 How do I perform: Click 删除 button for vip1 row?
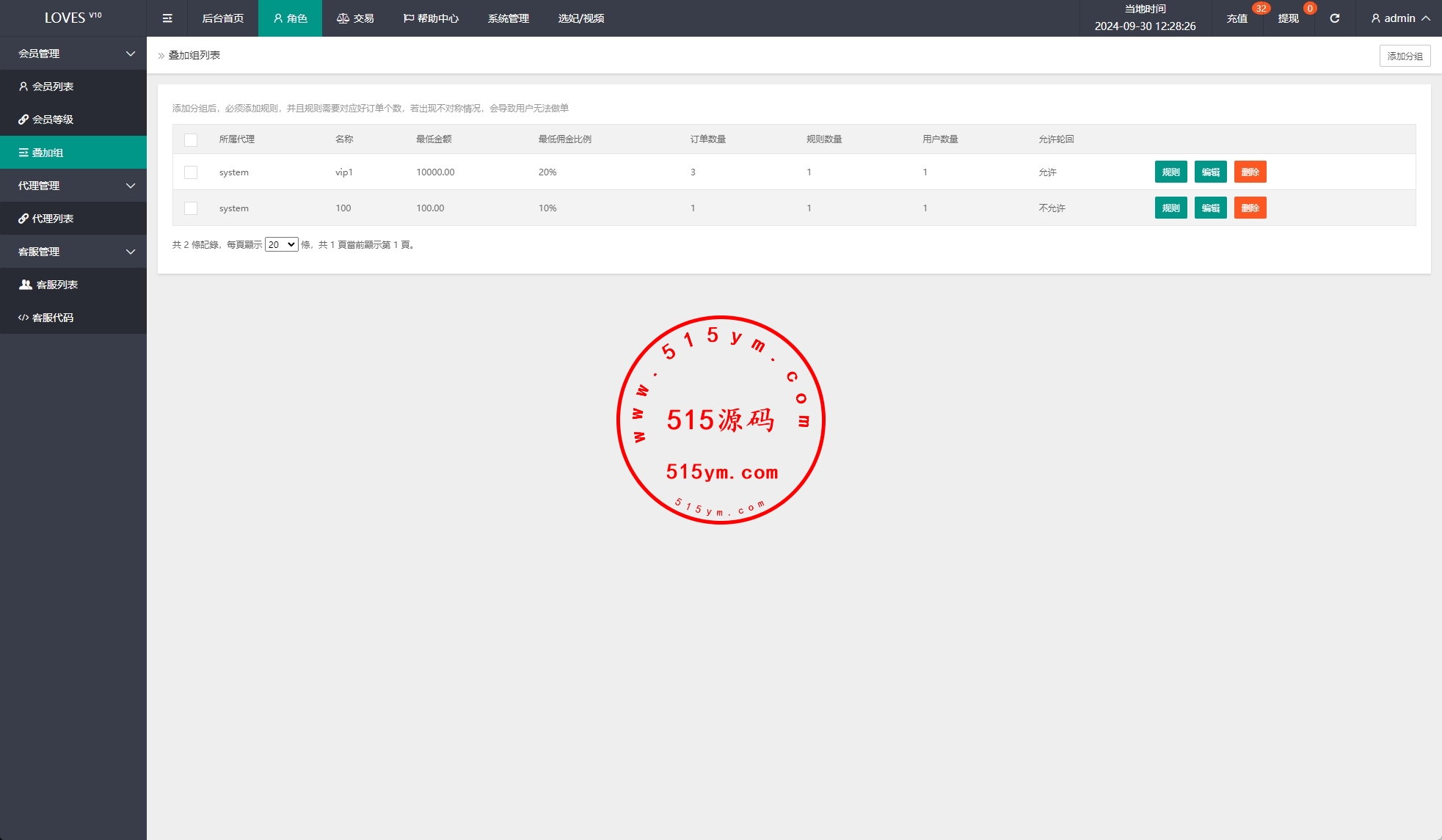[x=1250, y=172]
